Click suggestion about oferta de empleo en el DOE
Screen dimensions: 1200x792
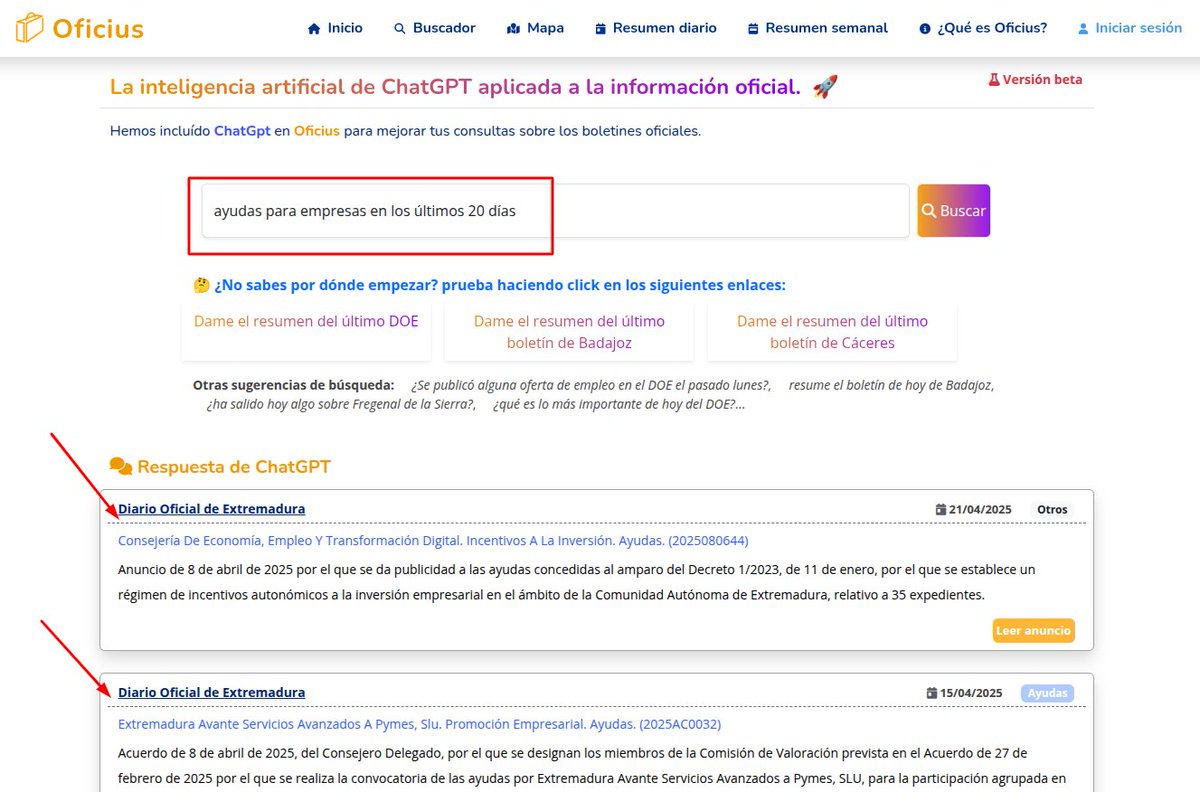(591, 384)
